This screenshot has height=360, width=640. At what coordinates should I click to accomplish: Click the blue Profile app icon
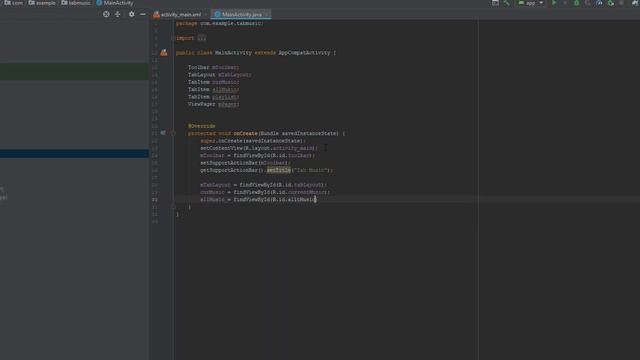pyautogui.click(x=599, y=3)
